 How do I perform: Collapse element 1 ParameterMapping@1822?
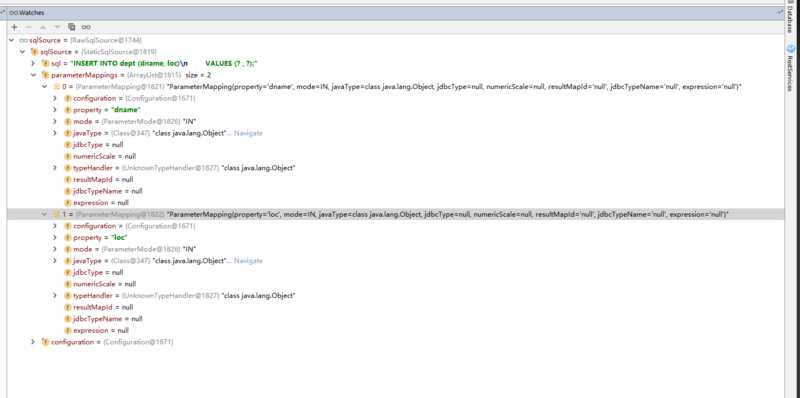[44, 214]
